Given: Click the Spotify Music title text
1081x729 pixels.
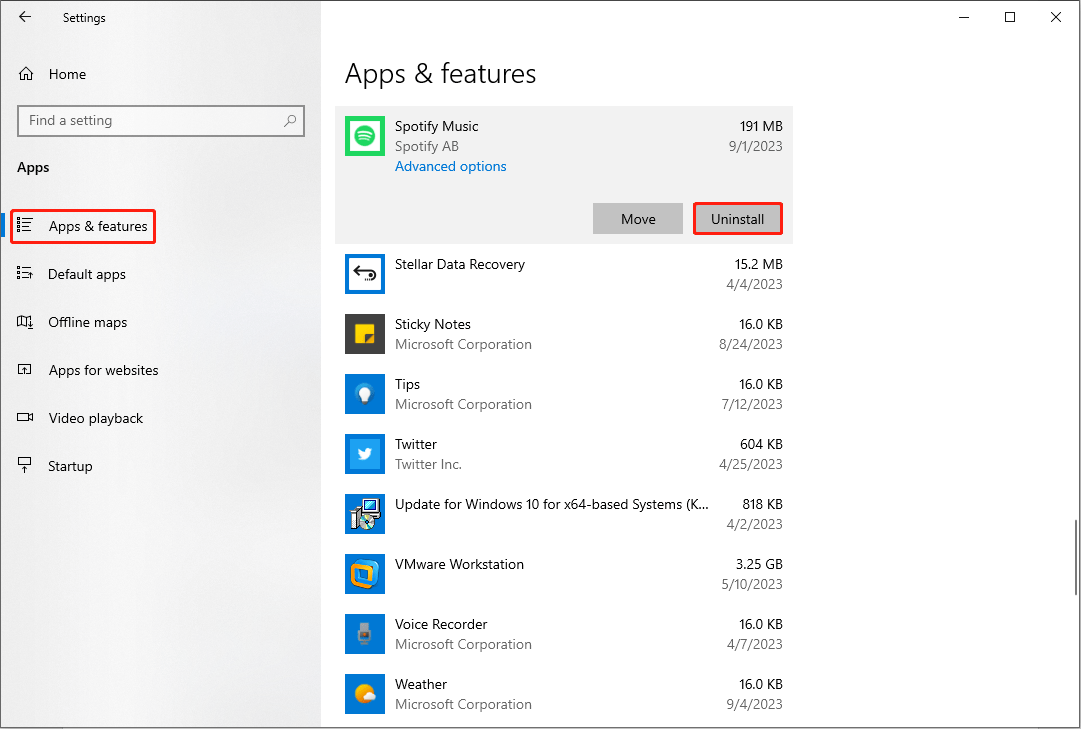Looking at the screenshot, I should point(436,126).
